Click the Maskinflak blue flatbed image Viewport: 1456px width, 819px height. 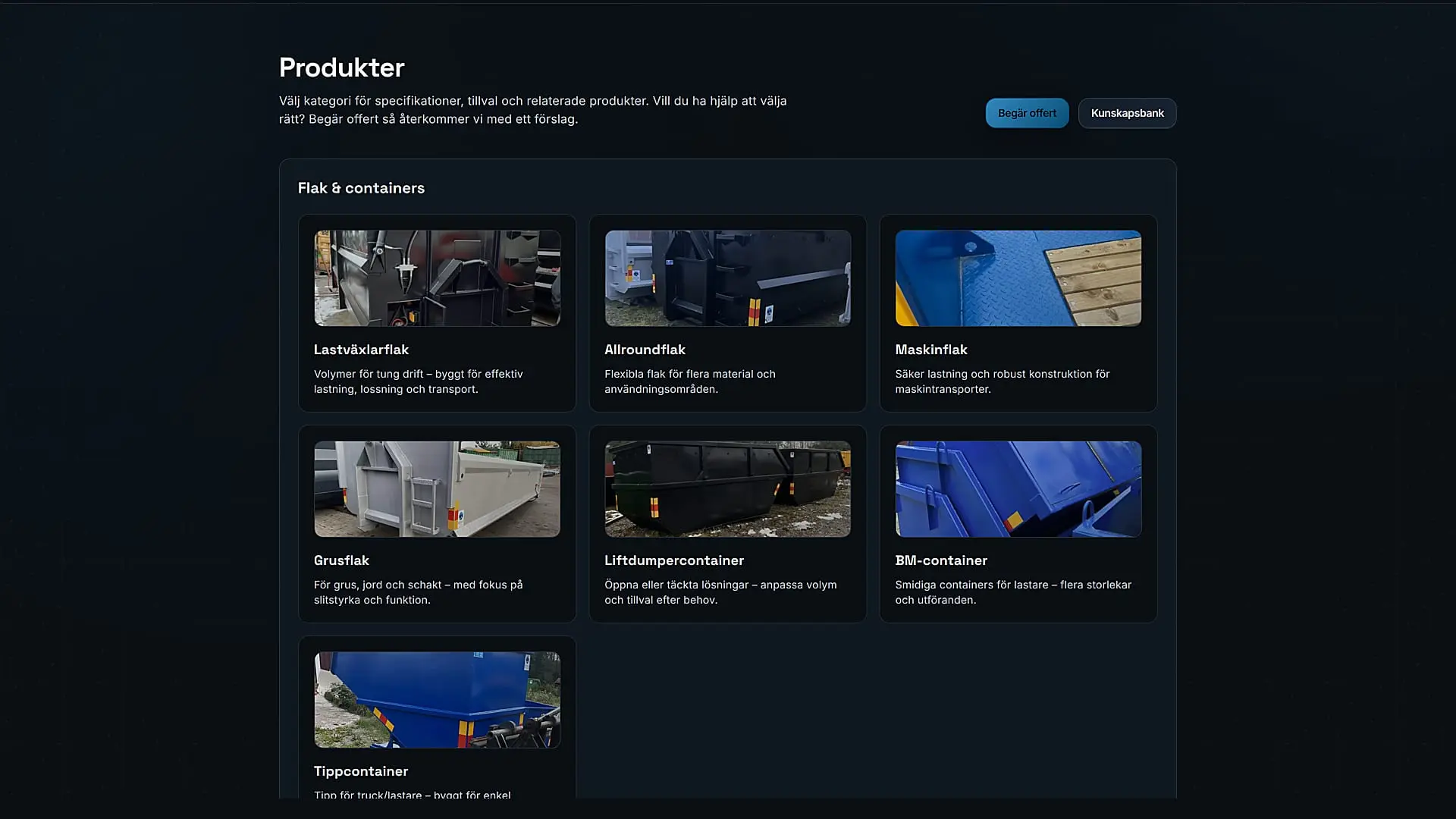pyautogui.click(x=1018, y=278)
